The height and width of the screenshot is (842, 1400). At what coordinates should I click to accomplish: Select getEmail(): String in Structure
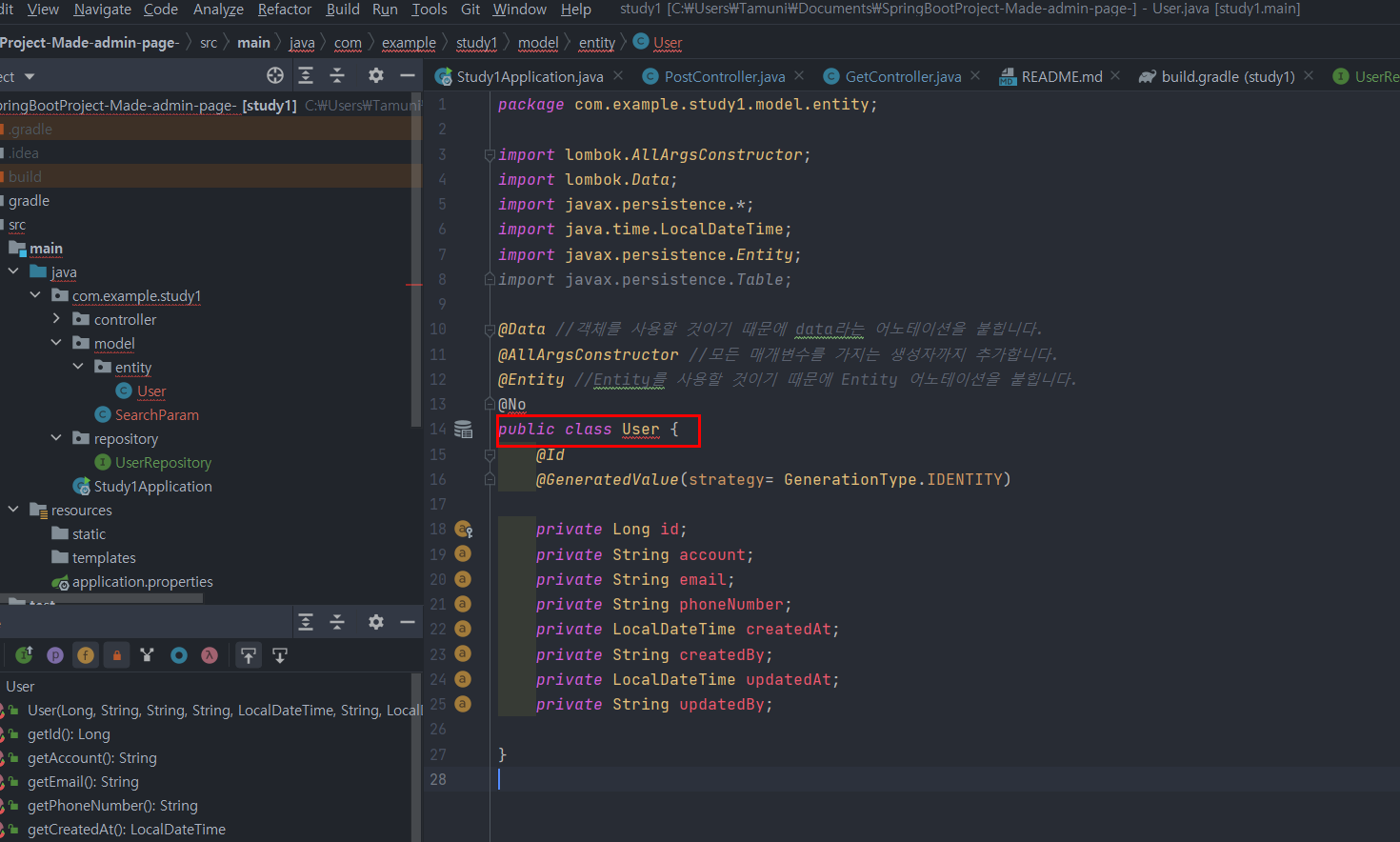83,782
